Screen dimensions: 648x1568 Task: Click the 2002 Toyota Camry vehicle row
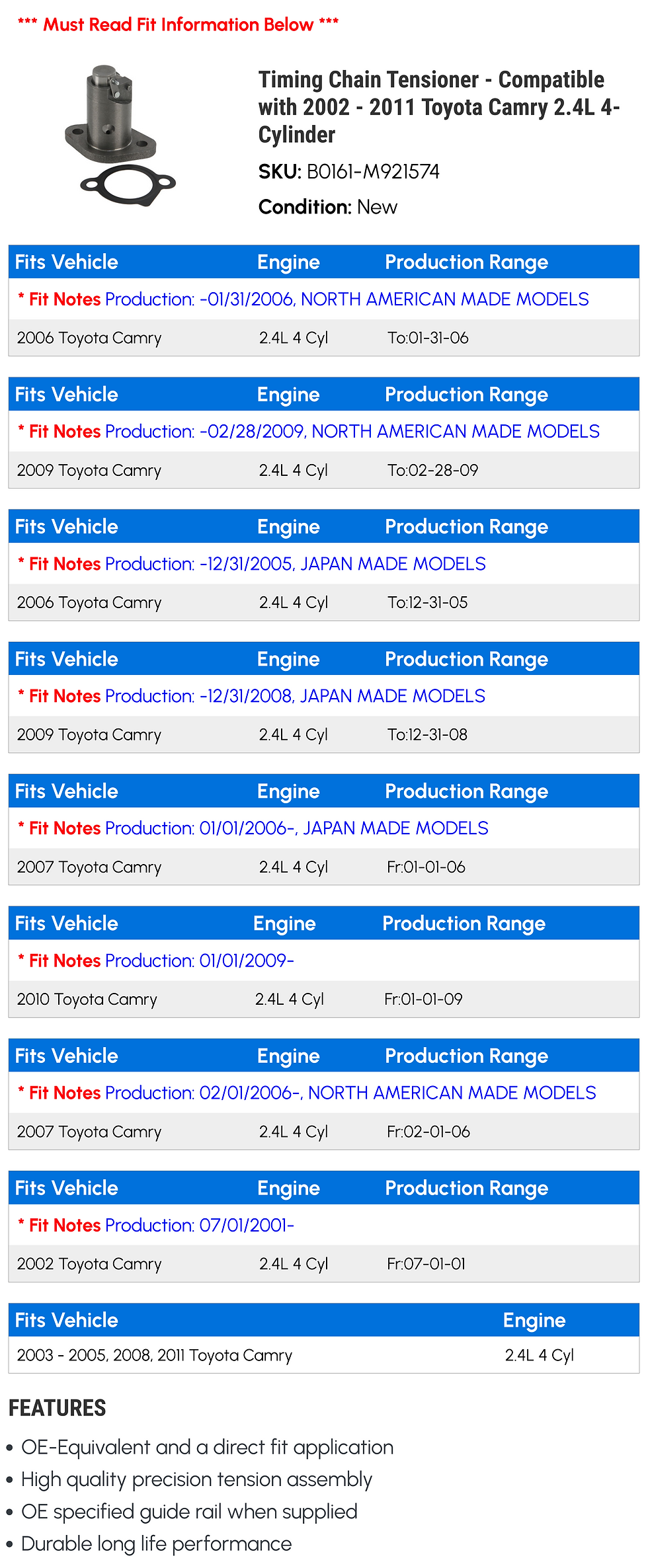click(x=89, y=1264)
